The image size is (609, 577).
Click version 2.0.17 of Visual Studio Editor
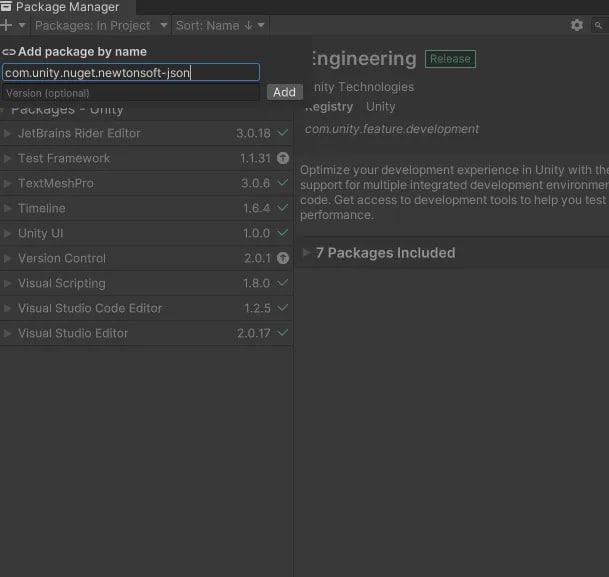[x=254, y=333]
